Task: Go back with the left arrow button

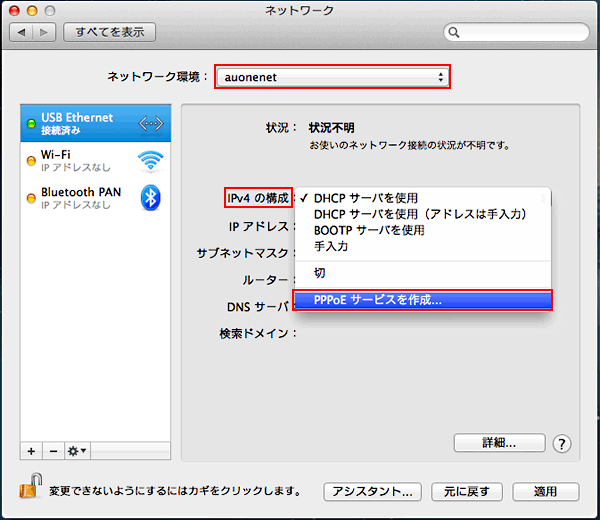Action: tap(22, 33)
